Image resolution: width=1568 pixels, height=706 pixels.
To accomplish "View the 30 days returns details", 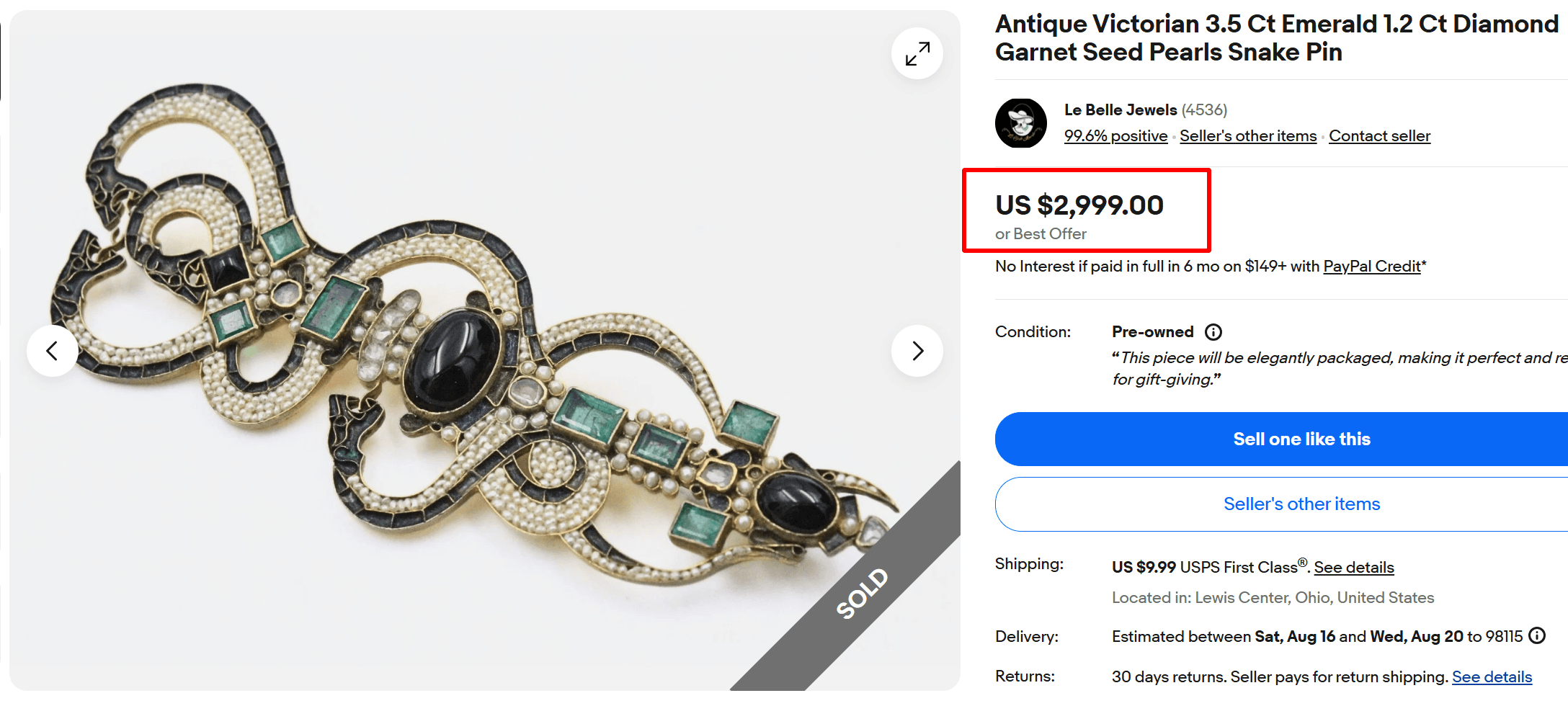I will pos(1492,676).
